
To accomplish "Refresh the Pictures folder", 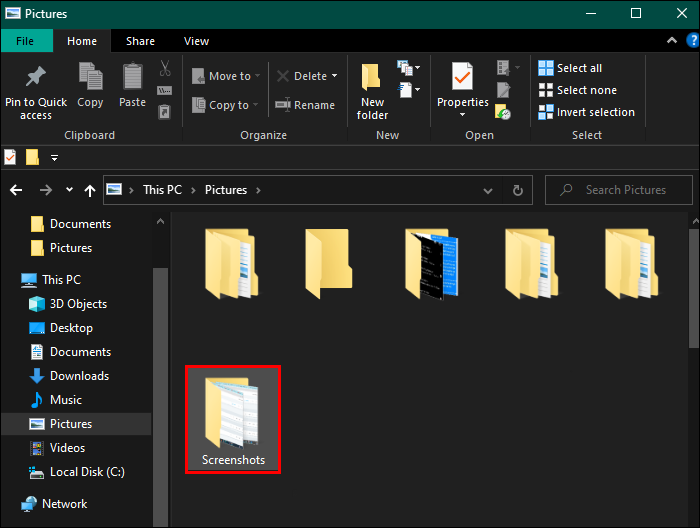I will [x=517, y=191].
